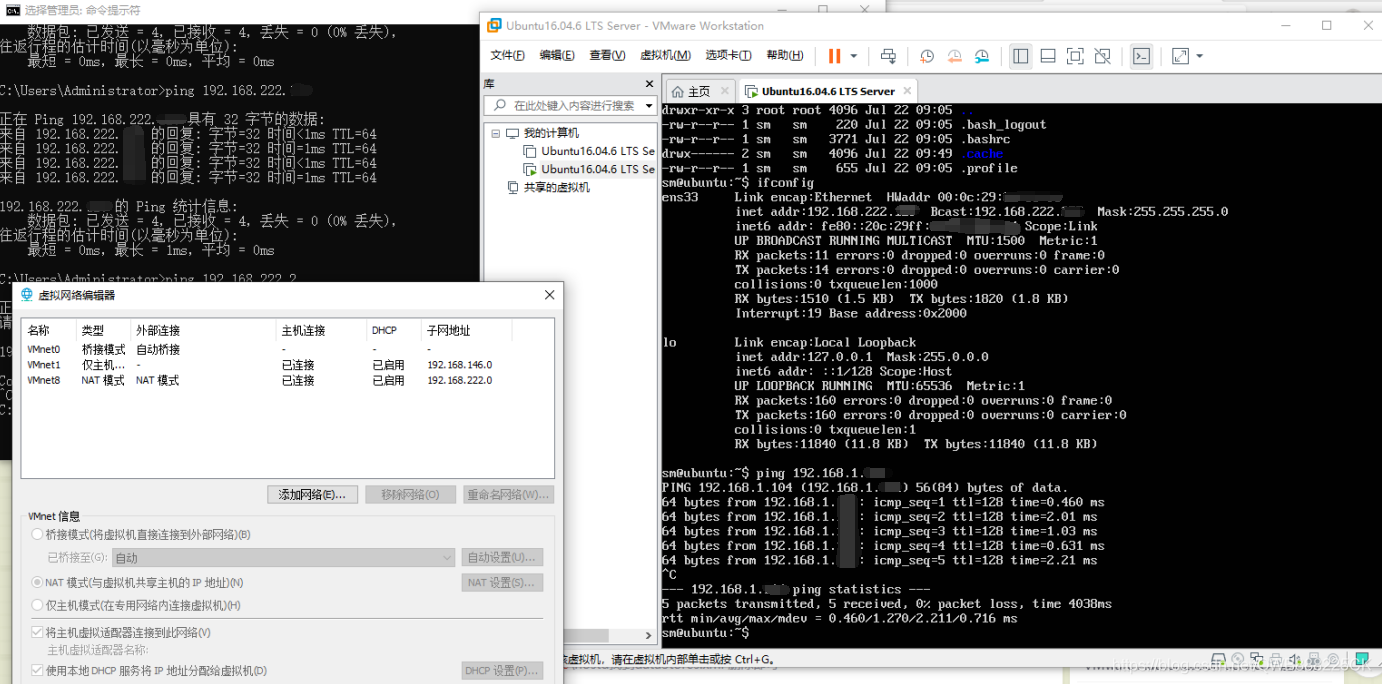Click the Unity mode toolbar icon
Viewport: 1382px width, 684px height.
[1102, 56]
